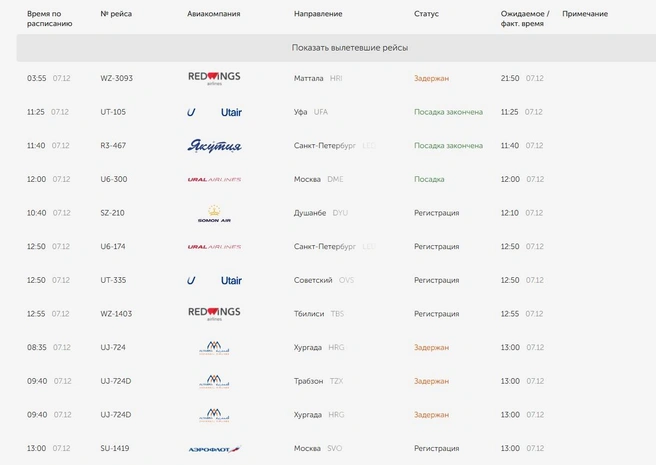Click the Ural Airlines logo for U6-300
This screenshot has width=656, height=465.
214,180
